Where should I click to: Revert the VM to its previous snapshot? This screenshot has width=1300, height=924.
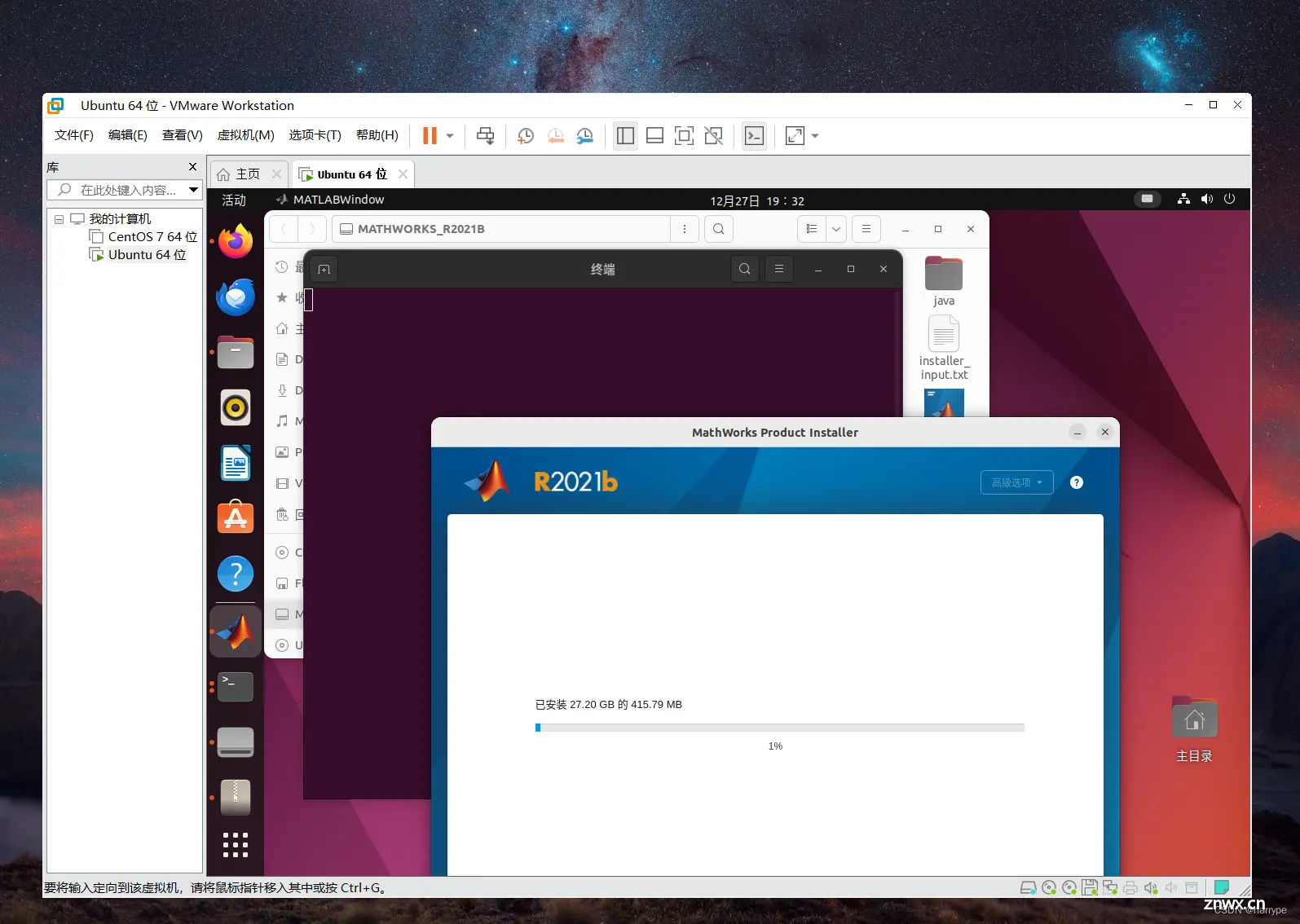556,136
